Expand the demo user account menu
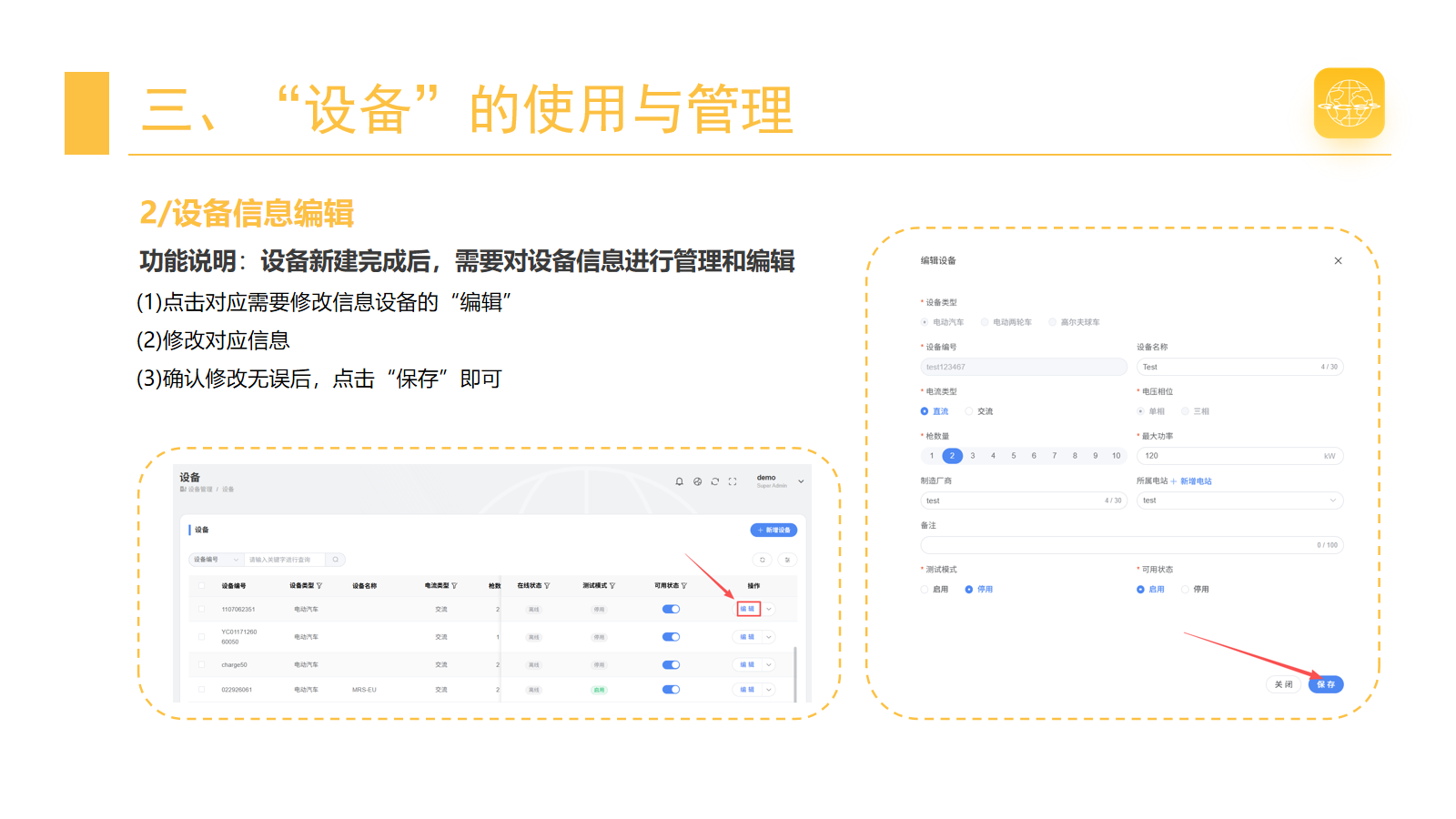This screenshot has width=1456, height=819. [x=801, y=481]
